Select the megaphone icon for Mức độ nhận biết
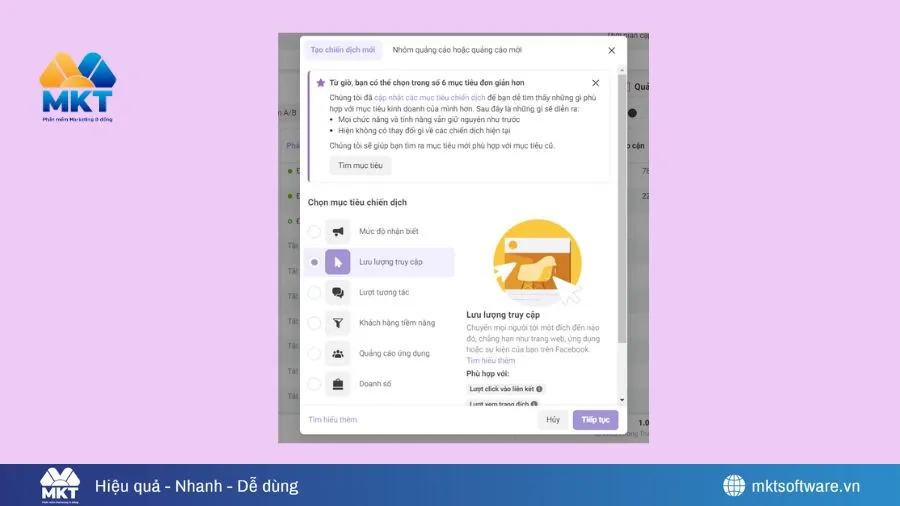The height and width of the screenshot is (506, 900). click(x=338, y=231)
